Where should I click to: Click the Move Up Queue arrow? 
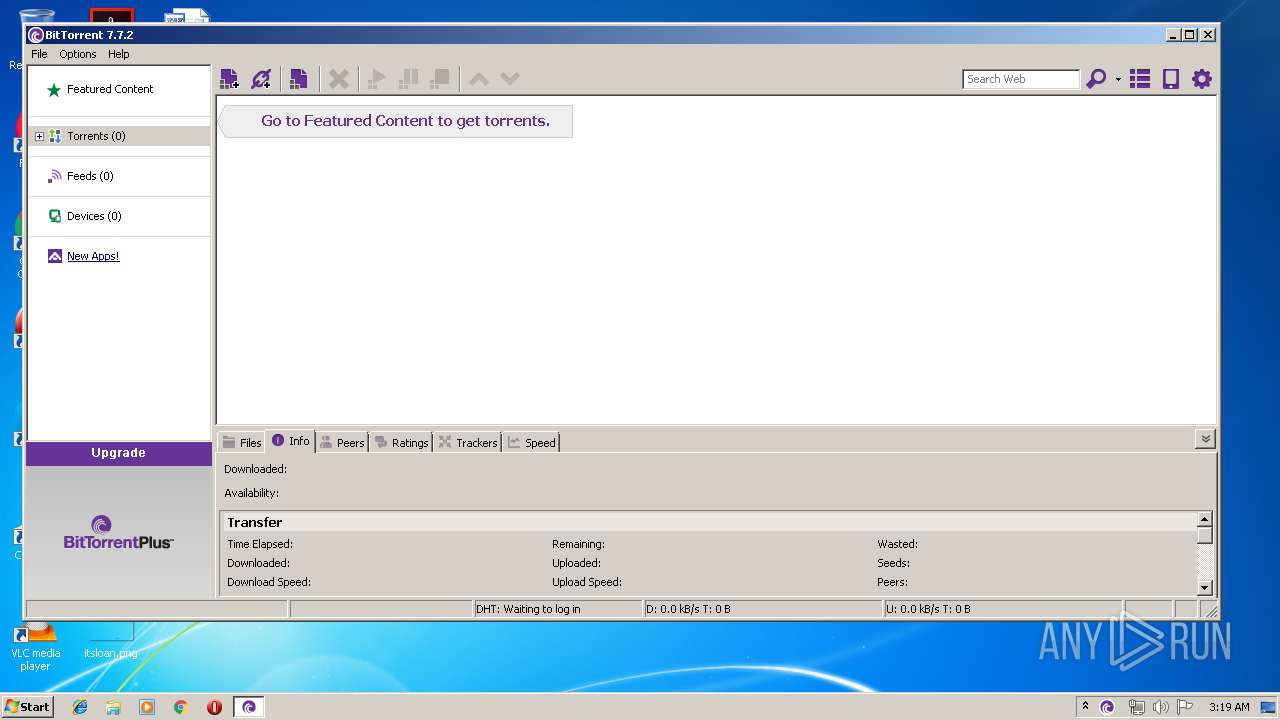(479, 79)
